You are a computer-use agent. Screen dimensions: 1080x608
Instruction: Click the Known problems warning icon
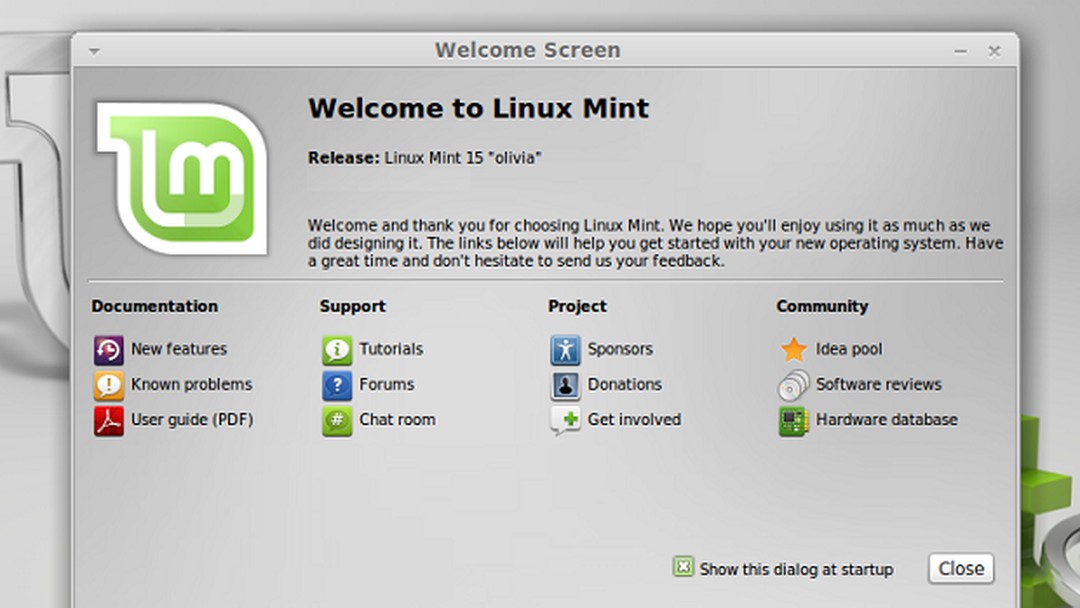click(110, 385)
